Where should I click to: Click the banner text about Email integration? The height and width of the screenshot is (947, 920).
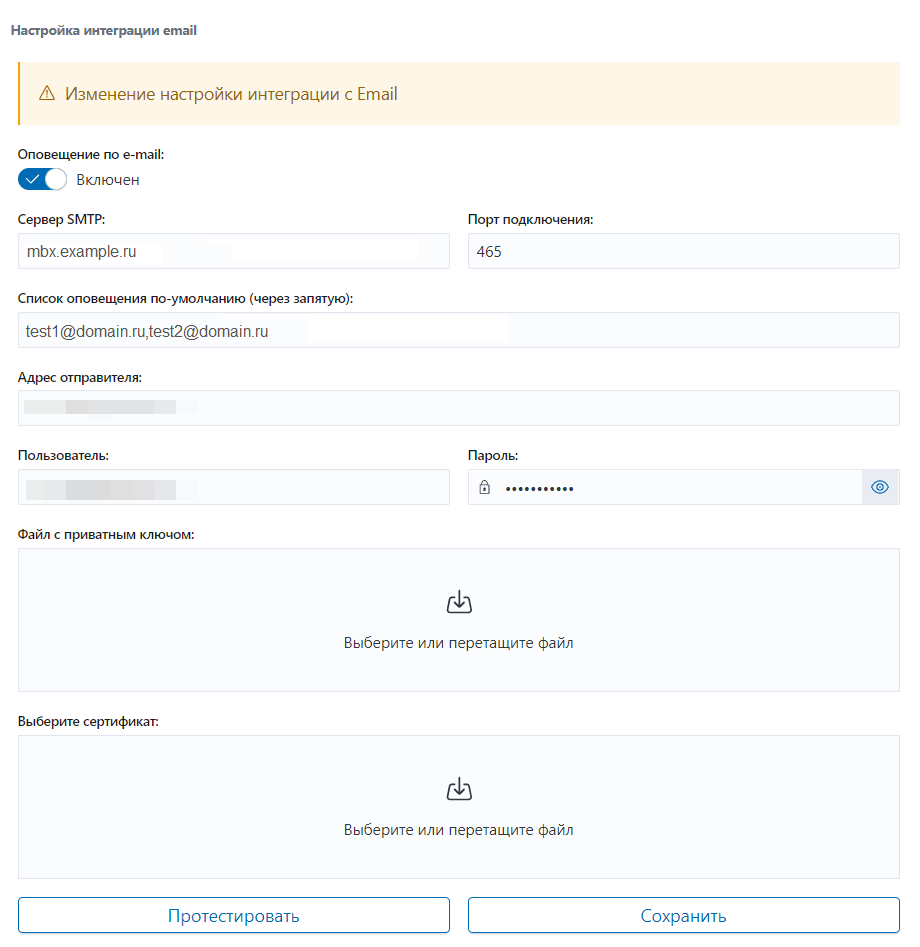[x=231, y=94]
